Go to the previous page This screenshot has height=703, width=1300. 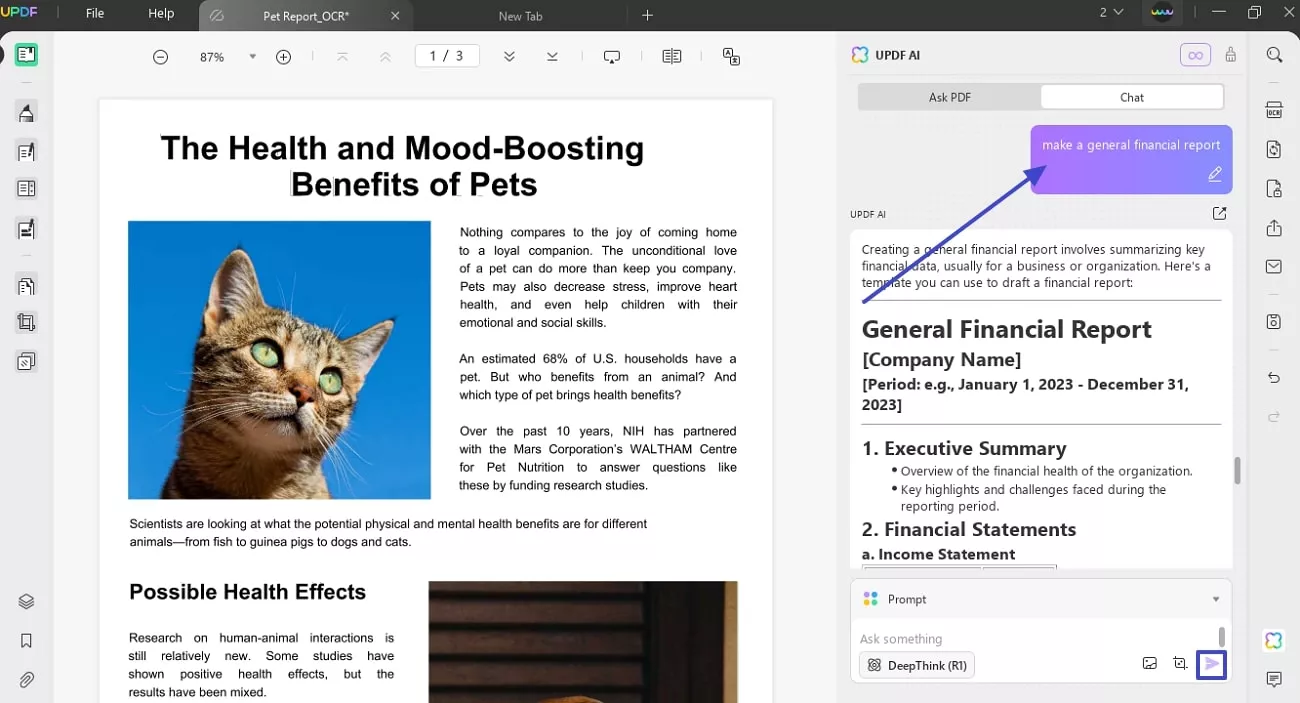pos(385,57)
